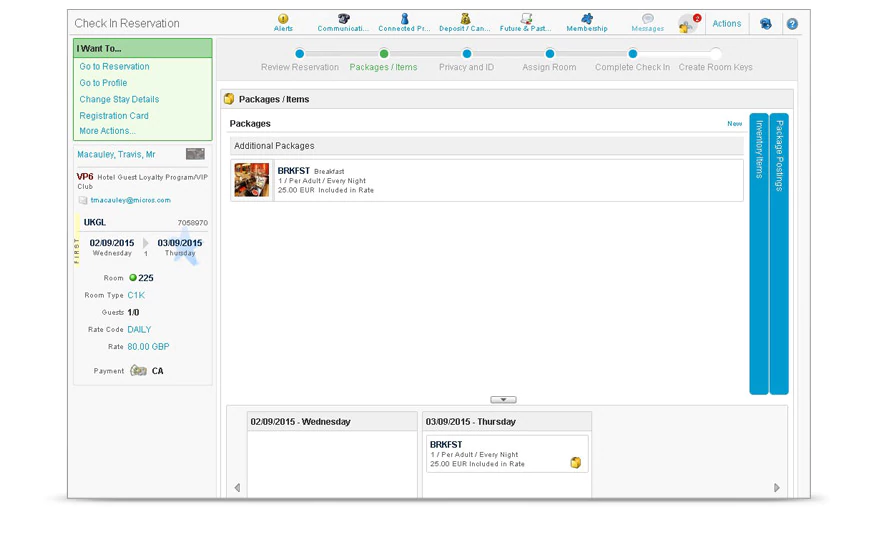
Task: Open the Actions menu
Action: point(727,24)
